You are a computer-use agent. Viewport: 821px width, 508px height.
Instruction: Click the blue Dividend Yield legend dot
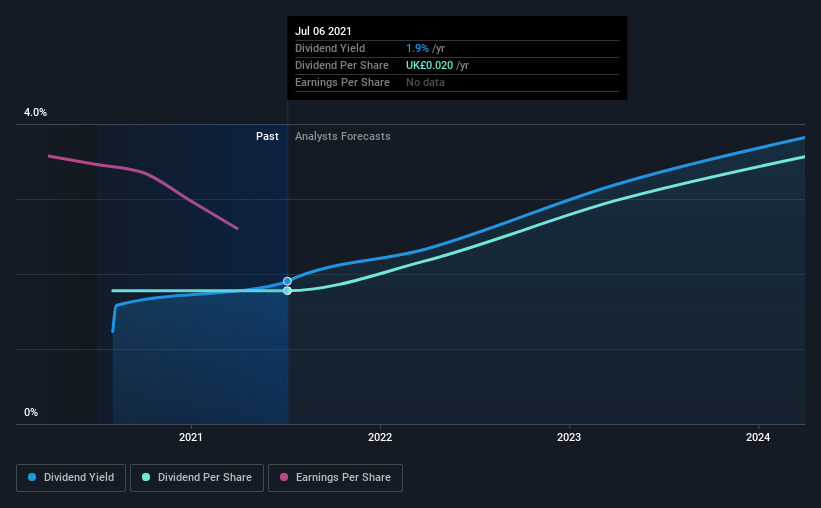click(32, 477)
